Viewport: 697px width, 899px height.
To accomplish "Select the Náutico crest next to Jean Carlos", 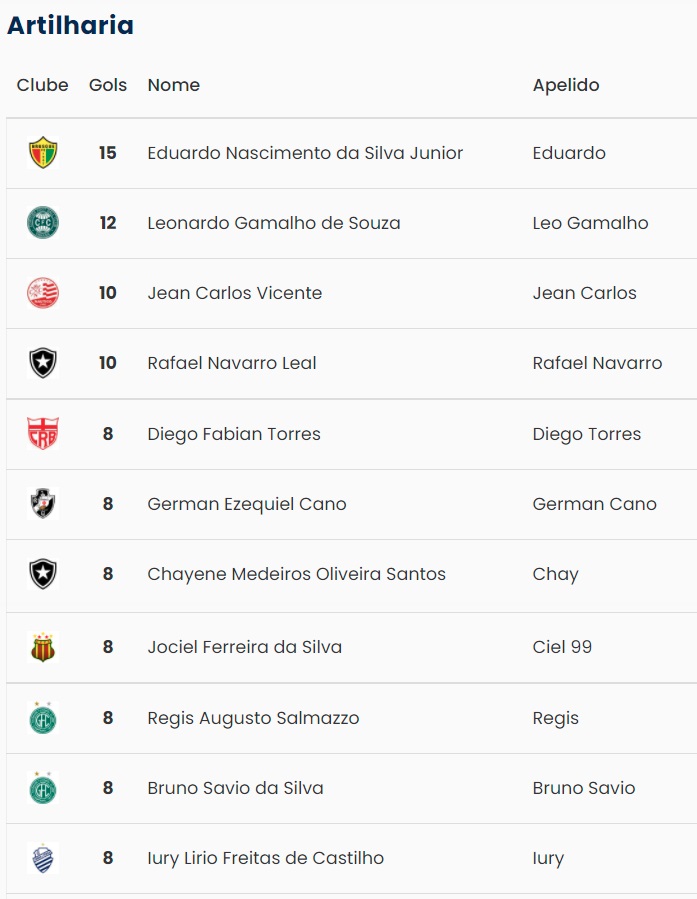I will click(43, 293).
